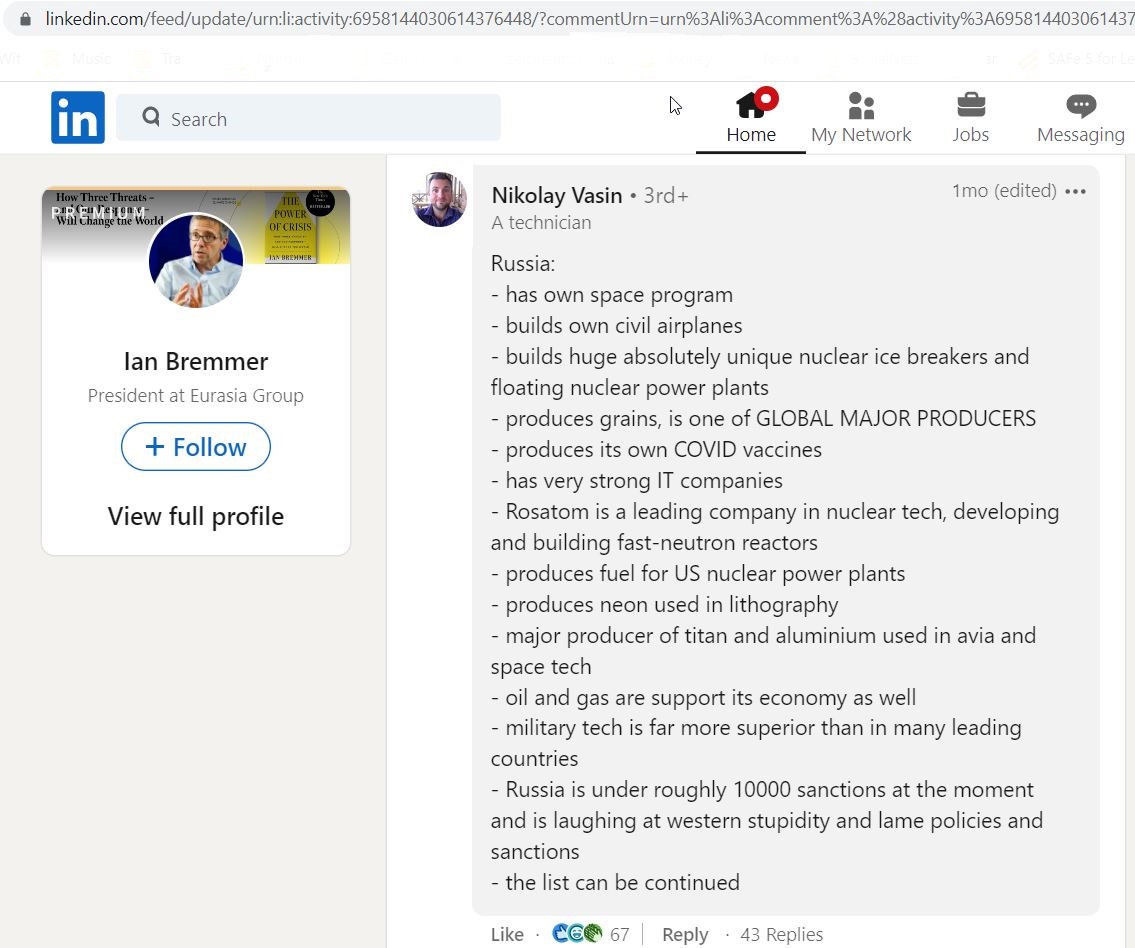Click the LinkedIn logo icon
Viewport: 1135px width, 948px height.
pyautogui.click(x=77, y=117)
